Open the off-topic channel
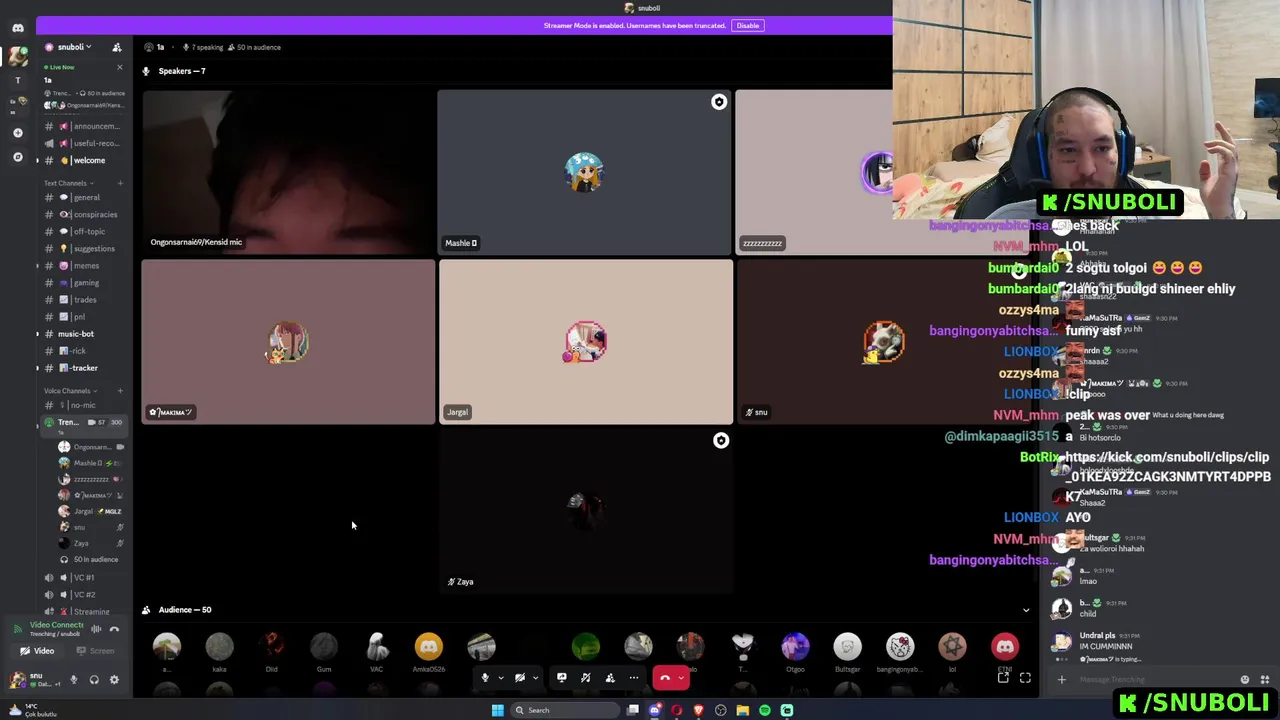1280x720 pixels. (84, 231)
